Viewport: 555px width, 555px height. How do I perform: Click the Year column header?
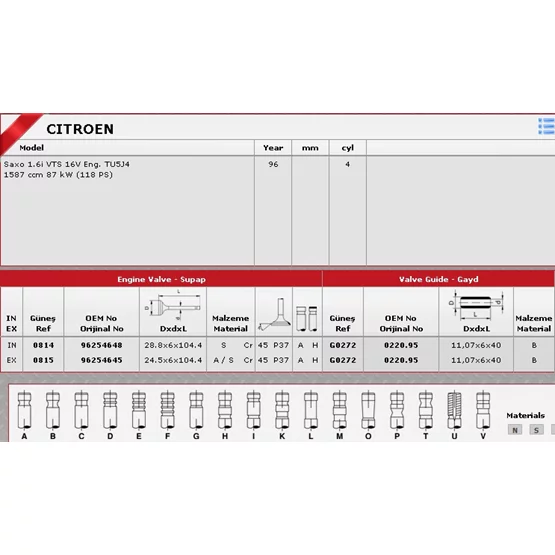[x=273, y=148]
